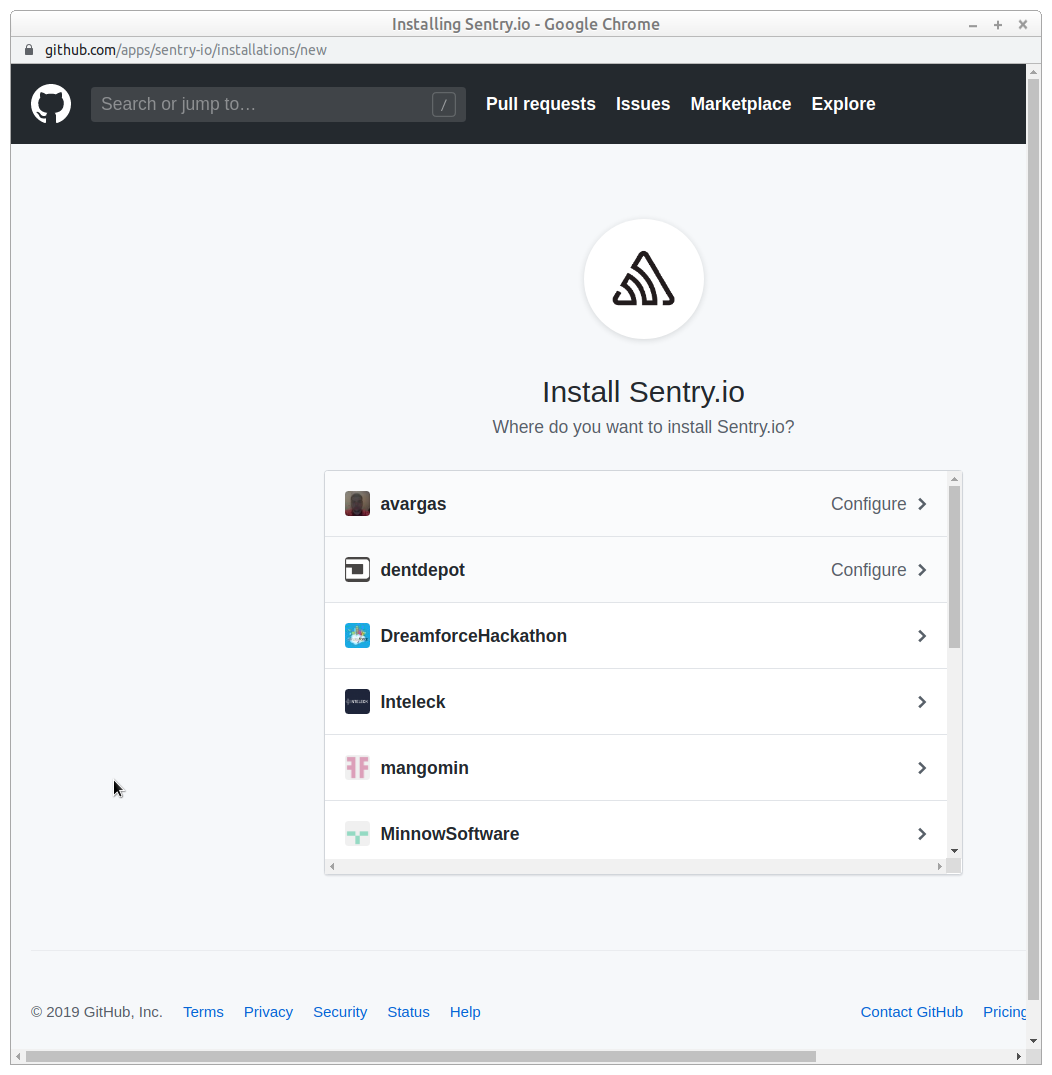Image resolution: width=1052 pixels, height=1075 pixels.
Task: Open the Contact GitHub link
Action: [911, 1012]
